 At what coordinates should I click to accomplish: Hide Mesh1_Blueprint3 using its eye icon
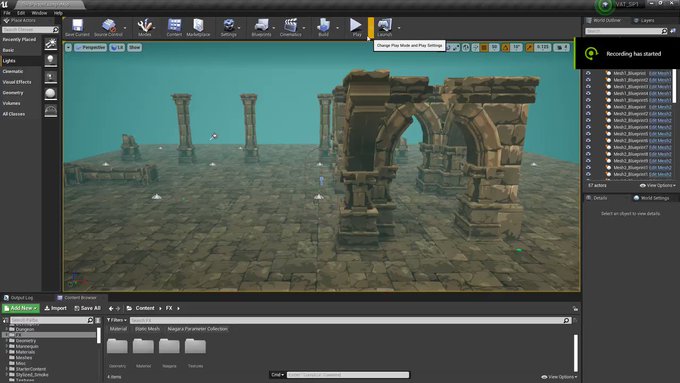click(588, 87)
